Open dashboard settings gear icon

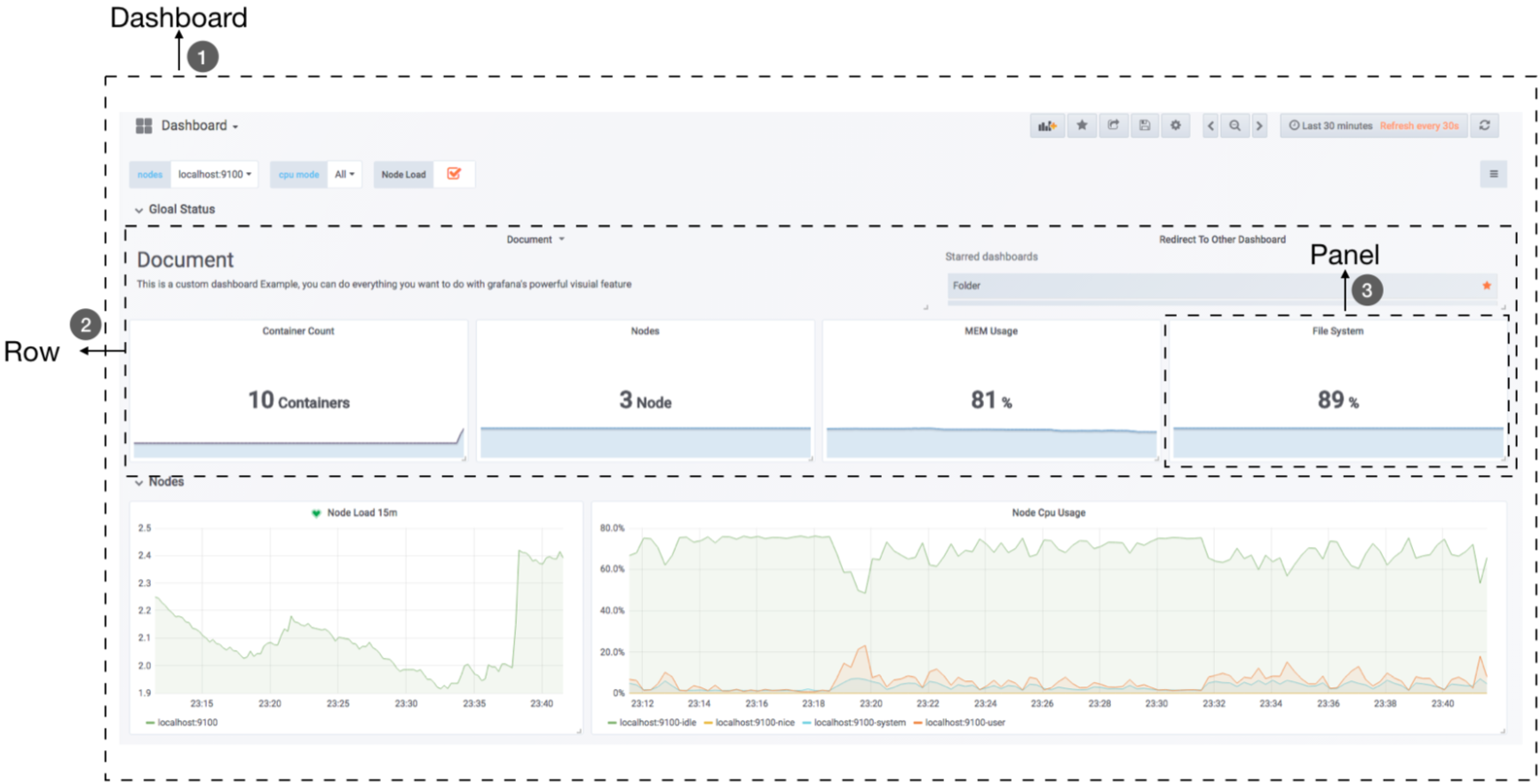point(1176,126)
